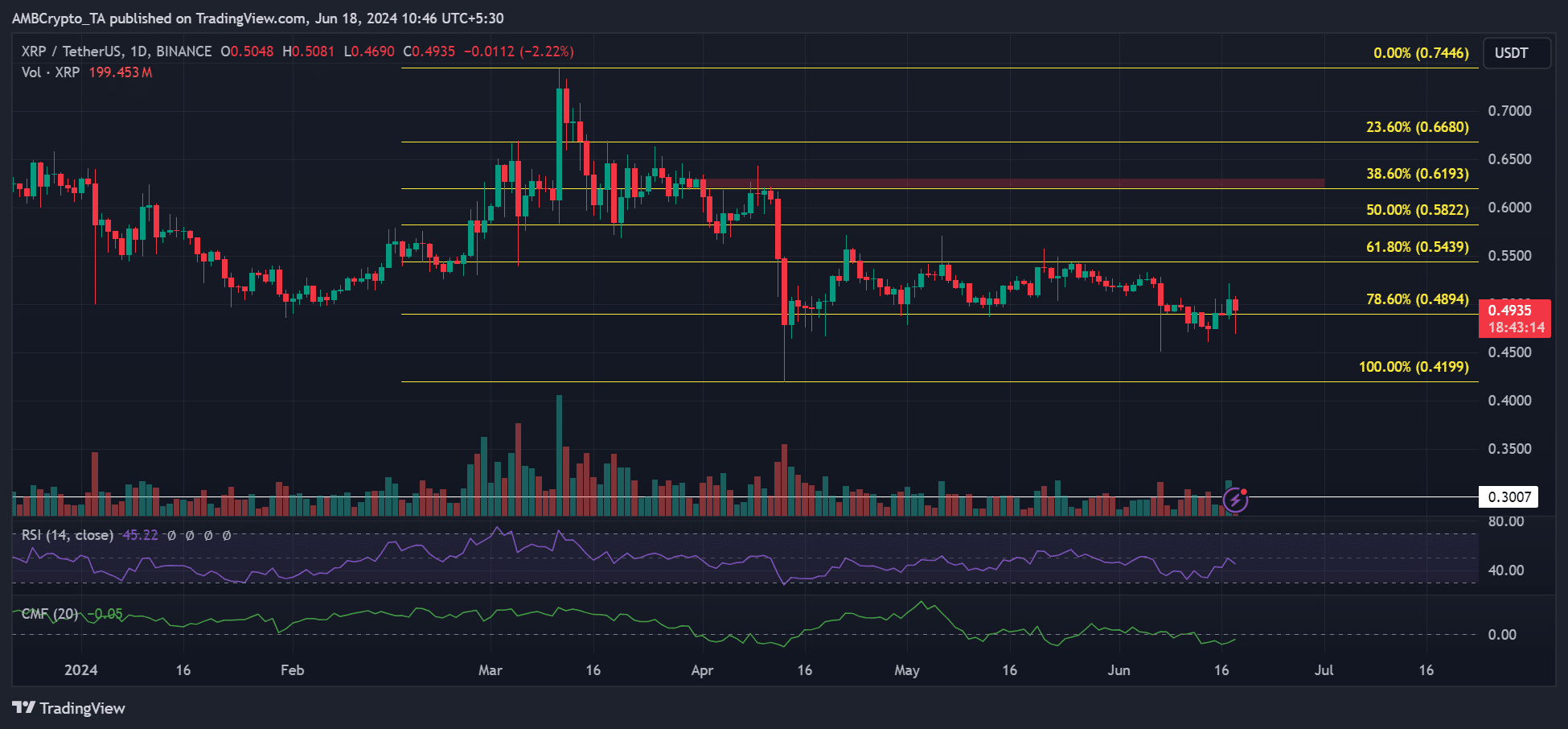Click the Jun label on time axis
Viewport: 1568px width, 729px height.
pos(1119,670)
